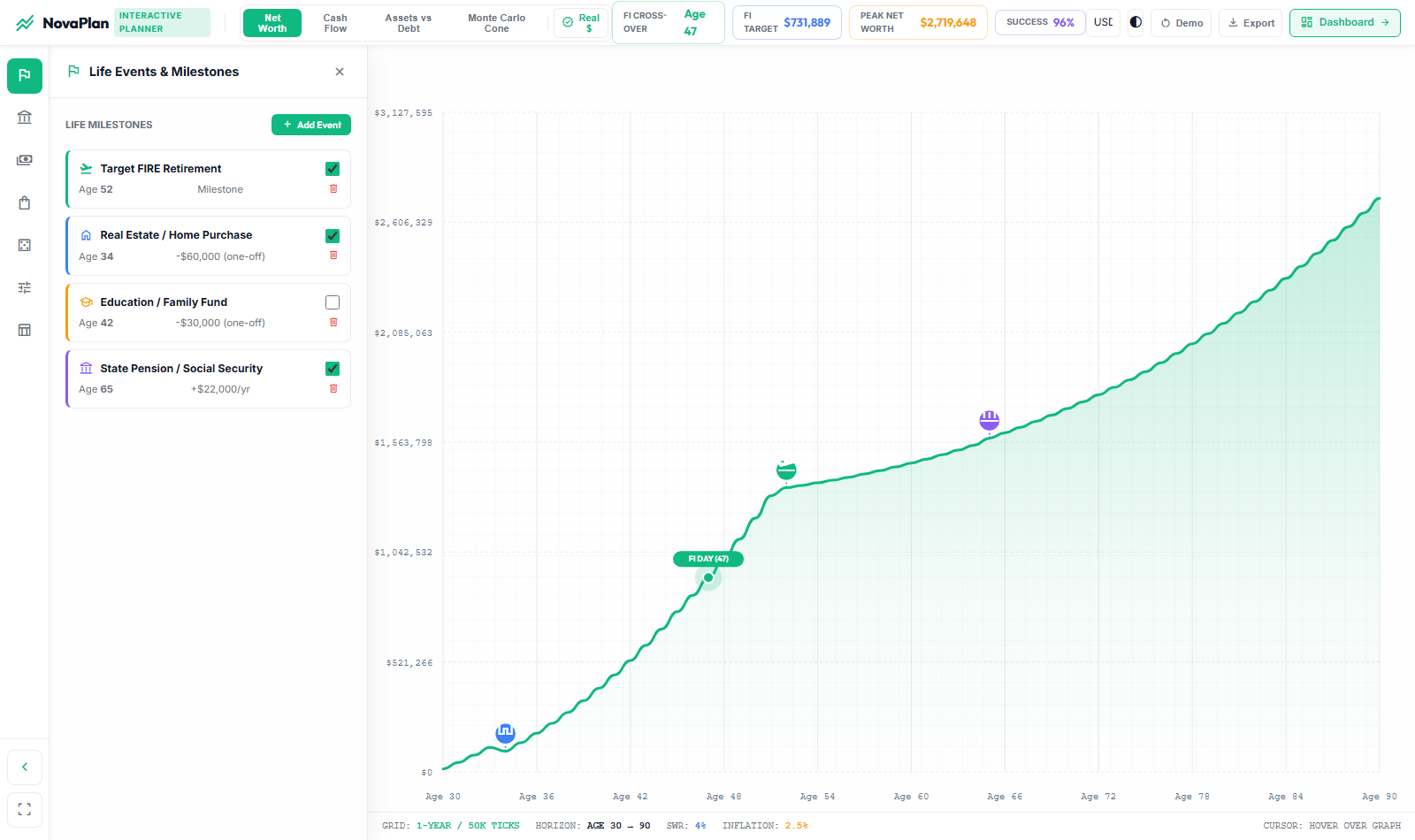This screenshot has height=840, width=1415.
Task: Load the Demo data
Action: click(1182, 23)
